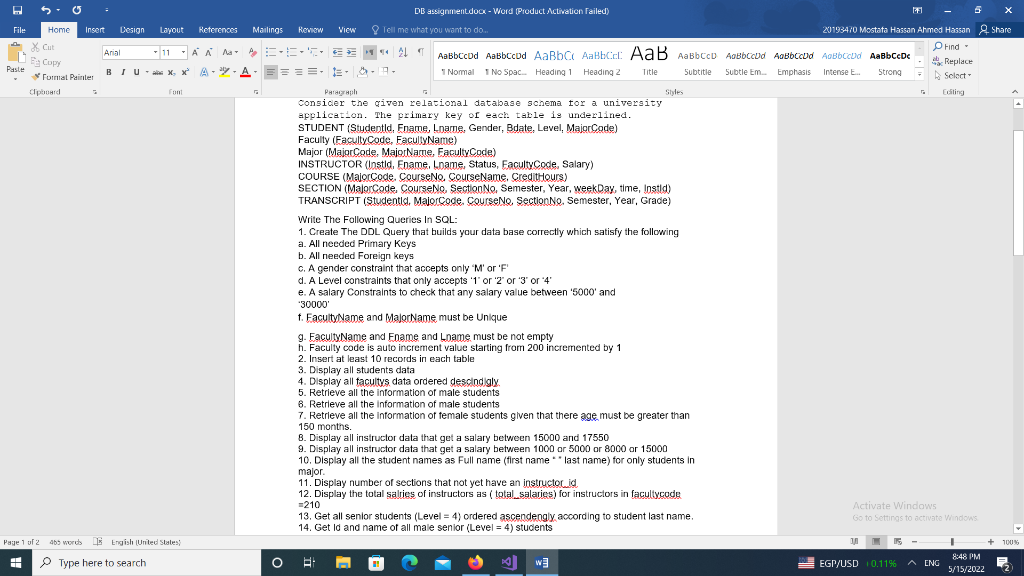Toggle show/hide paragraph marks
This screenshot has height=576, width=1024.
[421, 51]
